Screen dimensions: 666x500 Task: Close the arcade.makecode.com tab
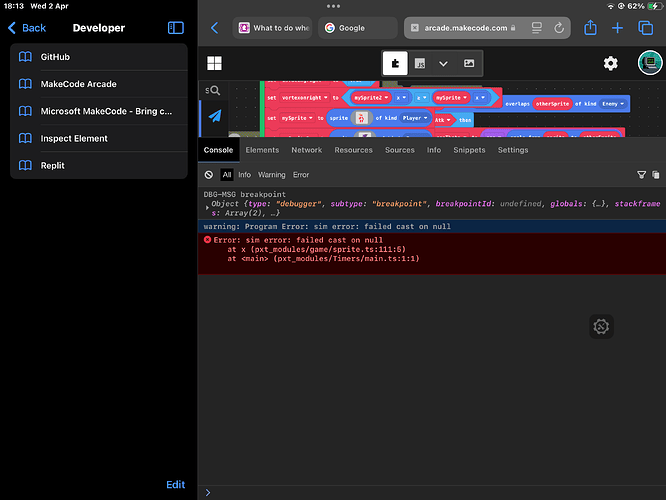[415, 28]
